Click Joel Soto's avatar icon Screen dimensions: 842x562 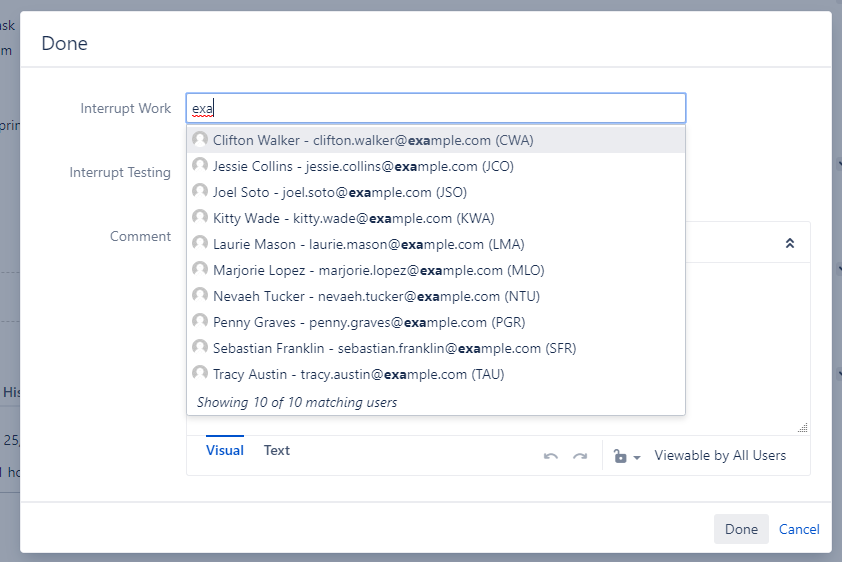[200, 191]
